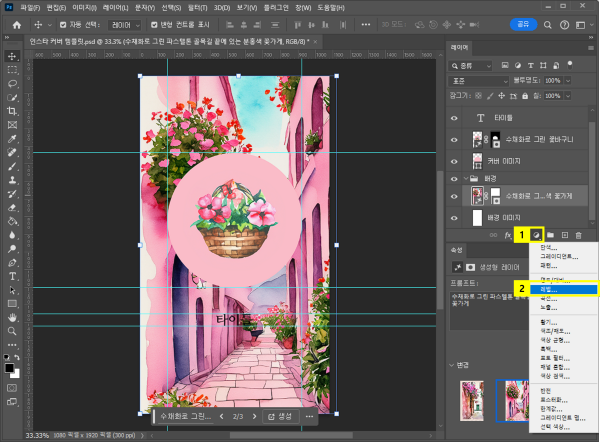Click the delete layer trash icon

point(578,234)
